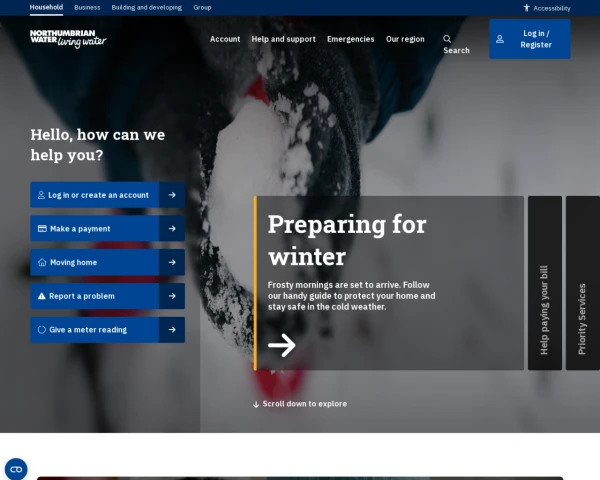This screenshot has height=480, width=600.
Task: Open the Group tab
Action: coord(202,7)
